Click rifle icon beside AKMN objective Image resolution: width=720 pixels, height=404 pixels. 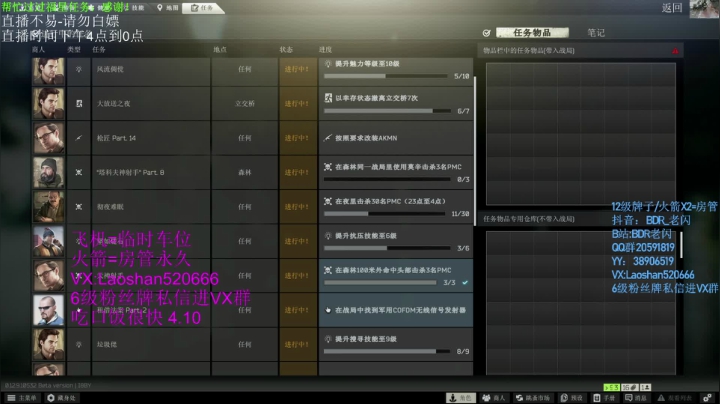coord(328,138)
